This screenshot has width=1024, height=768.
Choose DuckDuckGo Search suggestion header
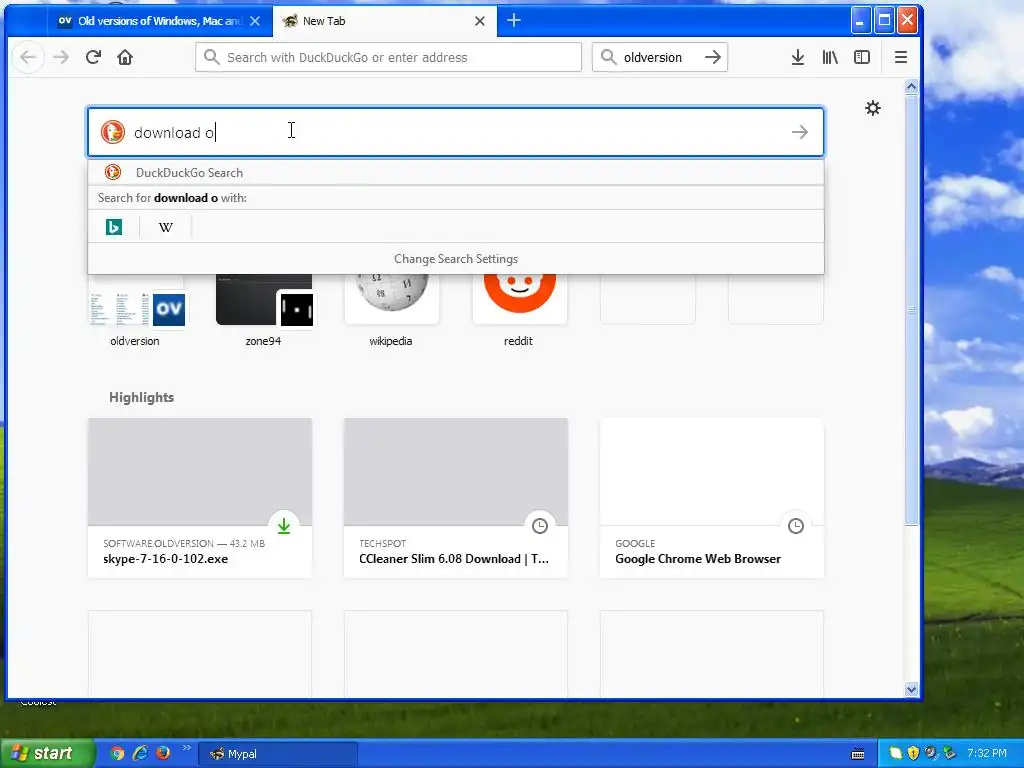[456, 172]
